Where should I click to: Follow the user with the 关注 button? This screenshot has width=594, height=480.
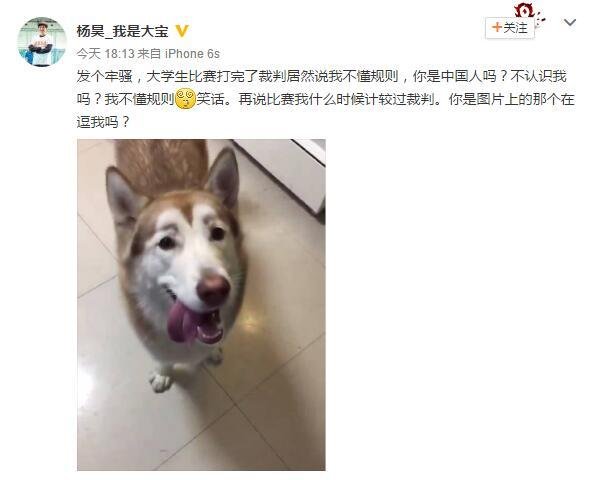[510, 28]
